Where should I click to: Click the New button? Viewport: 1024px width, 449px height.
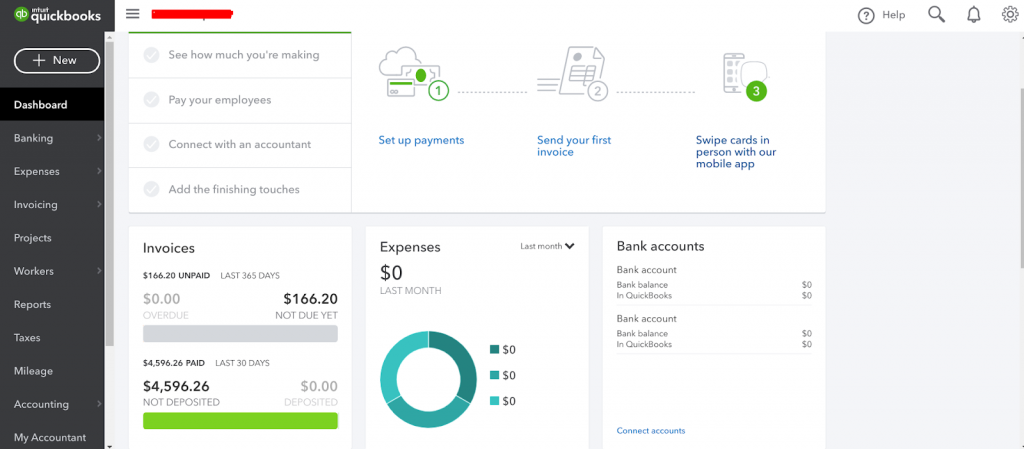tap(57, 60)
